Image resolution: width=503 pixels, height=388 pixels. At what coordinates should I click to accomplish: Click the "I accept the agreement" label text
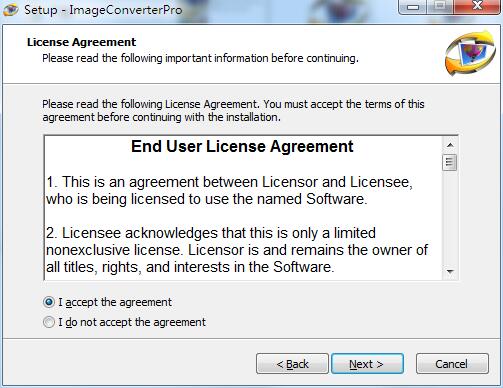pyautogui.click(x=115, y=302)
